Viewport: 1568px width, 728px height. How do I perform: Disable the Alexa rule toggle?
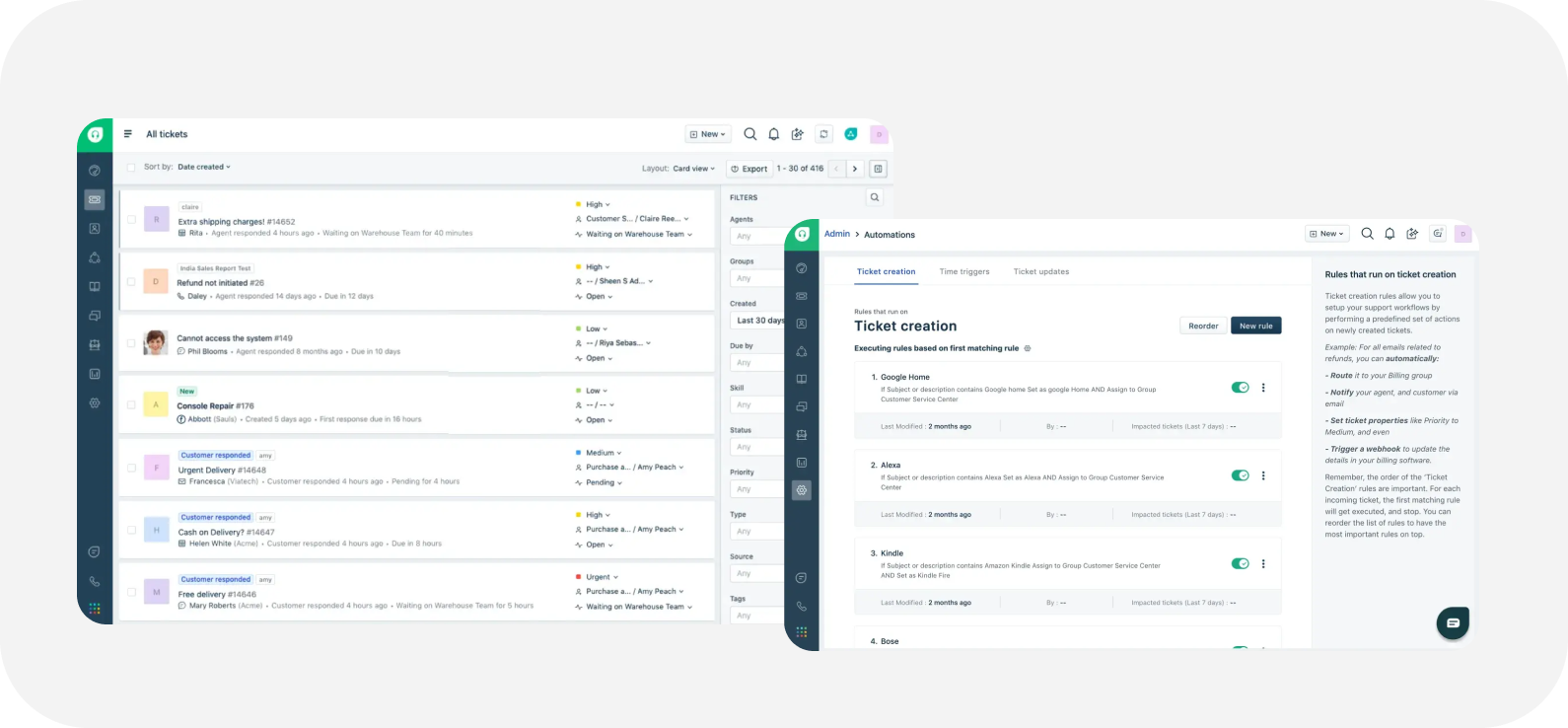(1241, 475)
